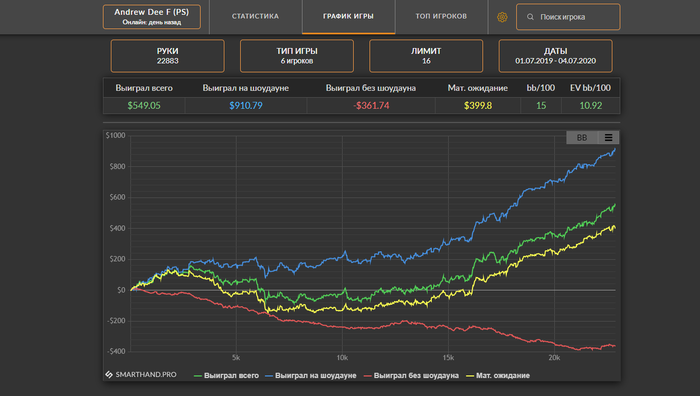The height and width of the screenshot is (396, 700).
Task: Click the Выиграл на шоудауне column header
Action: coord(246,88)
